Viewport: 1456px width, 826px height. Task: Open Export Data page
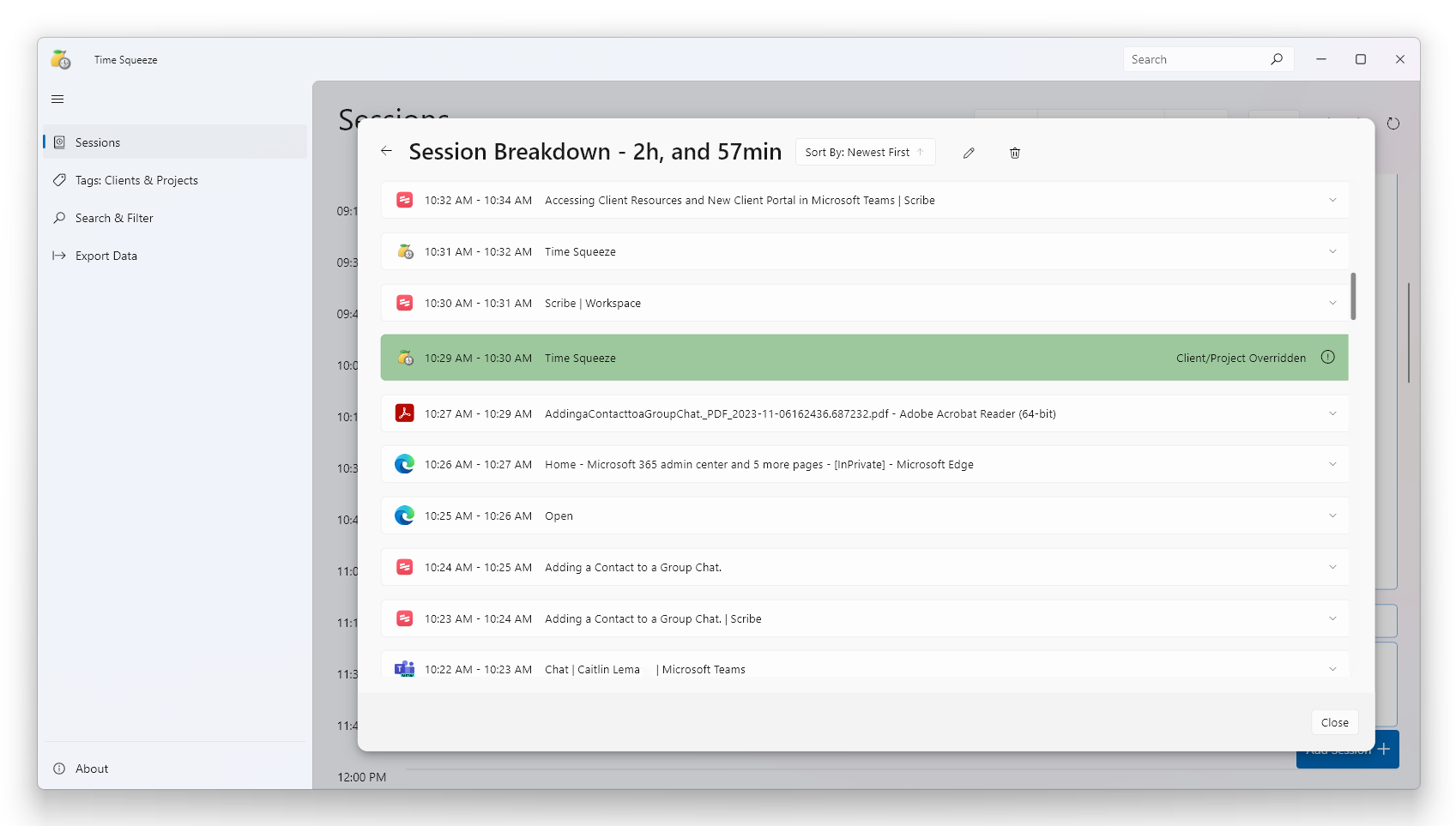[175, 256]
